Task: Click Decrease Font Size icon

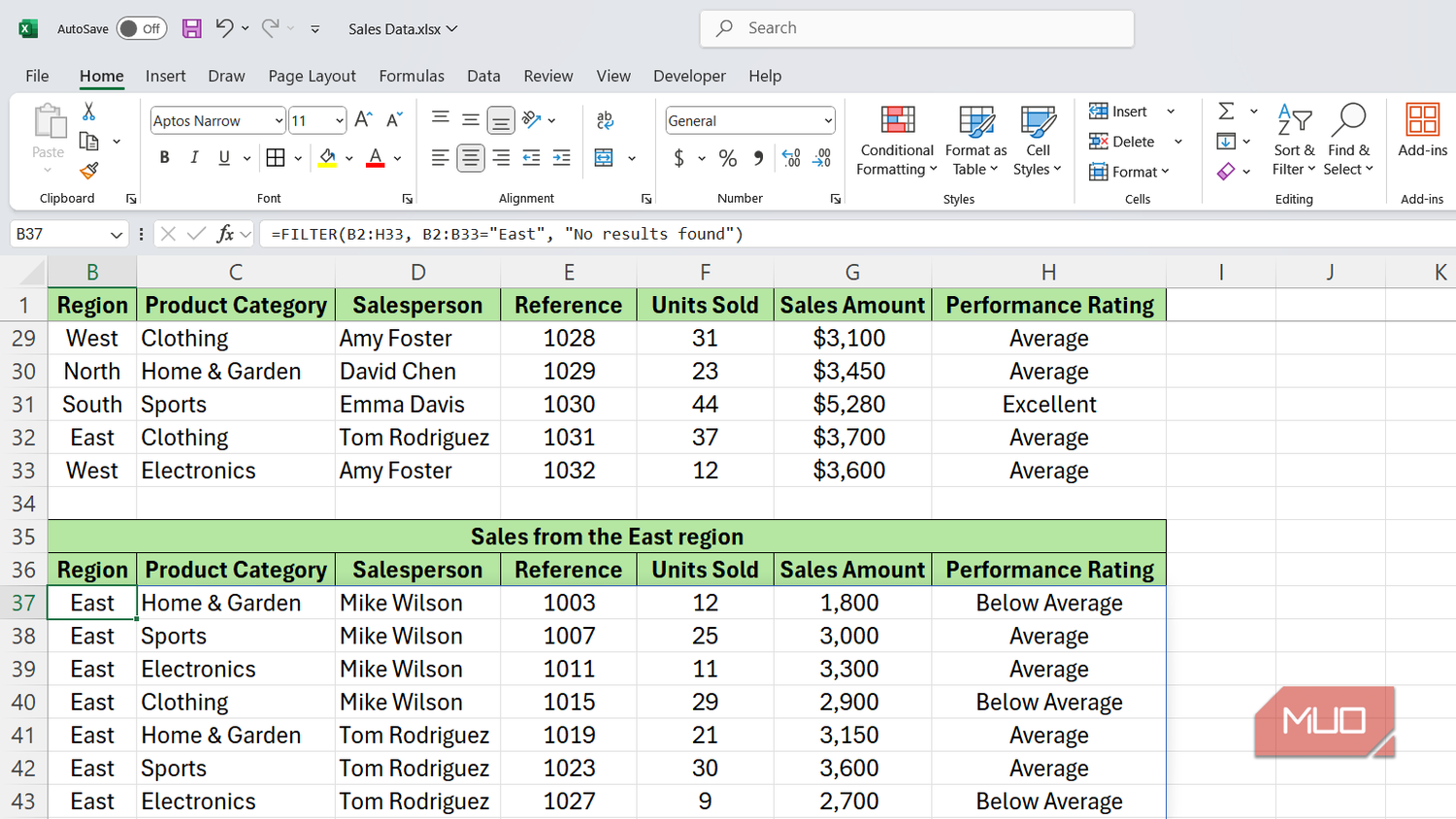Action: tap(394, 120)
